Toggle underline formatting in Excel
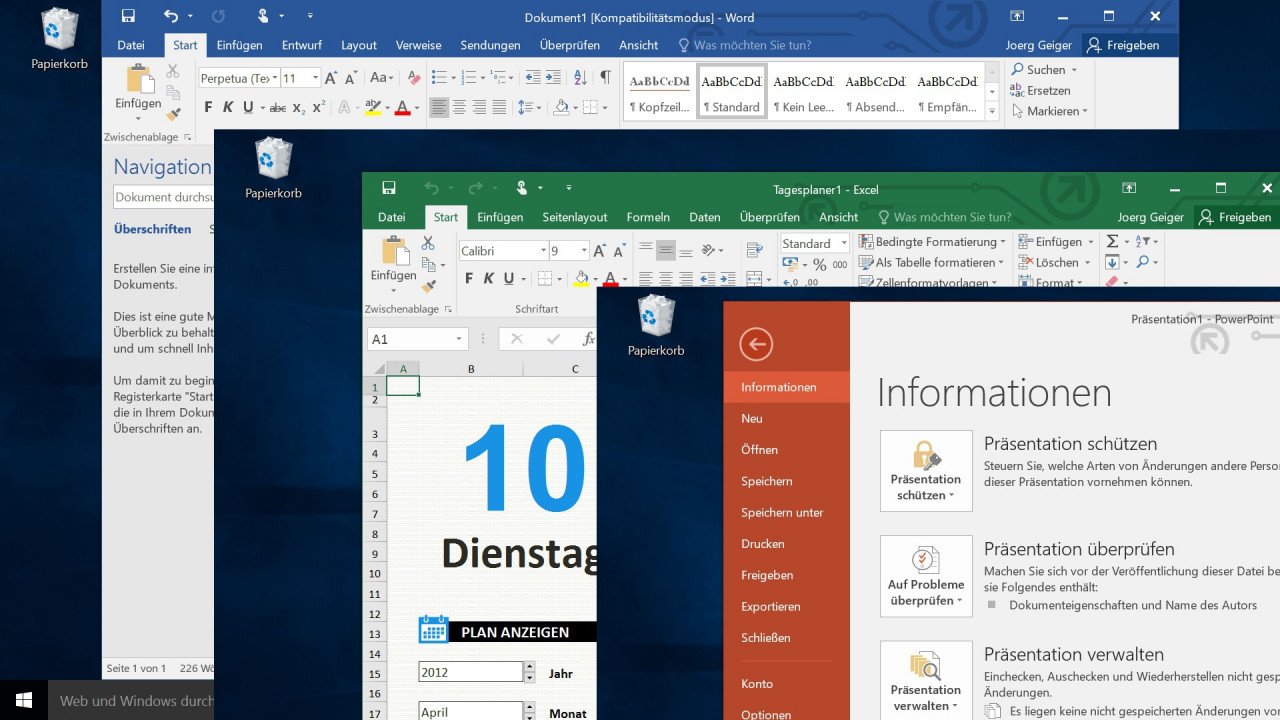 point(509,279)
